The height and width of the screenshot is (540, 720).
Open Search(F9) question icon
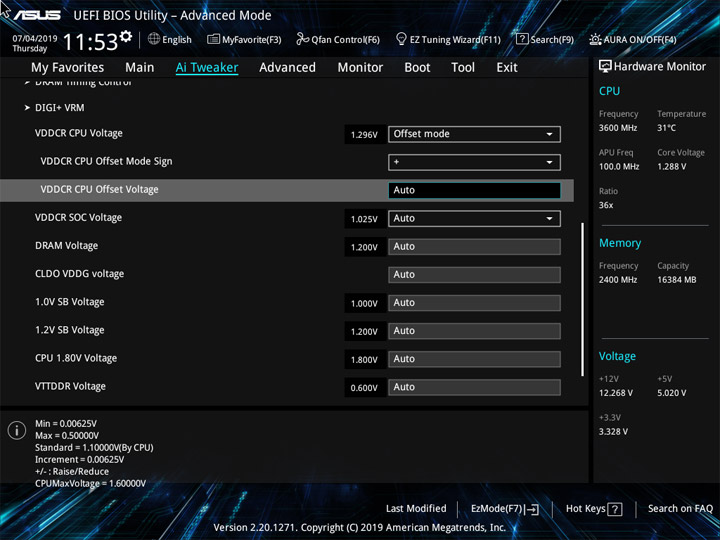522,39
